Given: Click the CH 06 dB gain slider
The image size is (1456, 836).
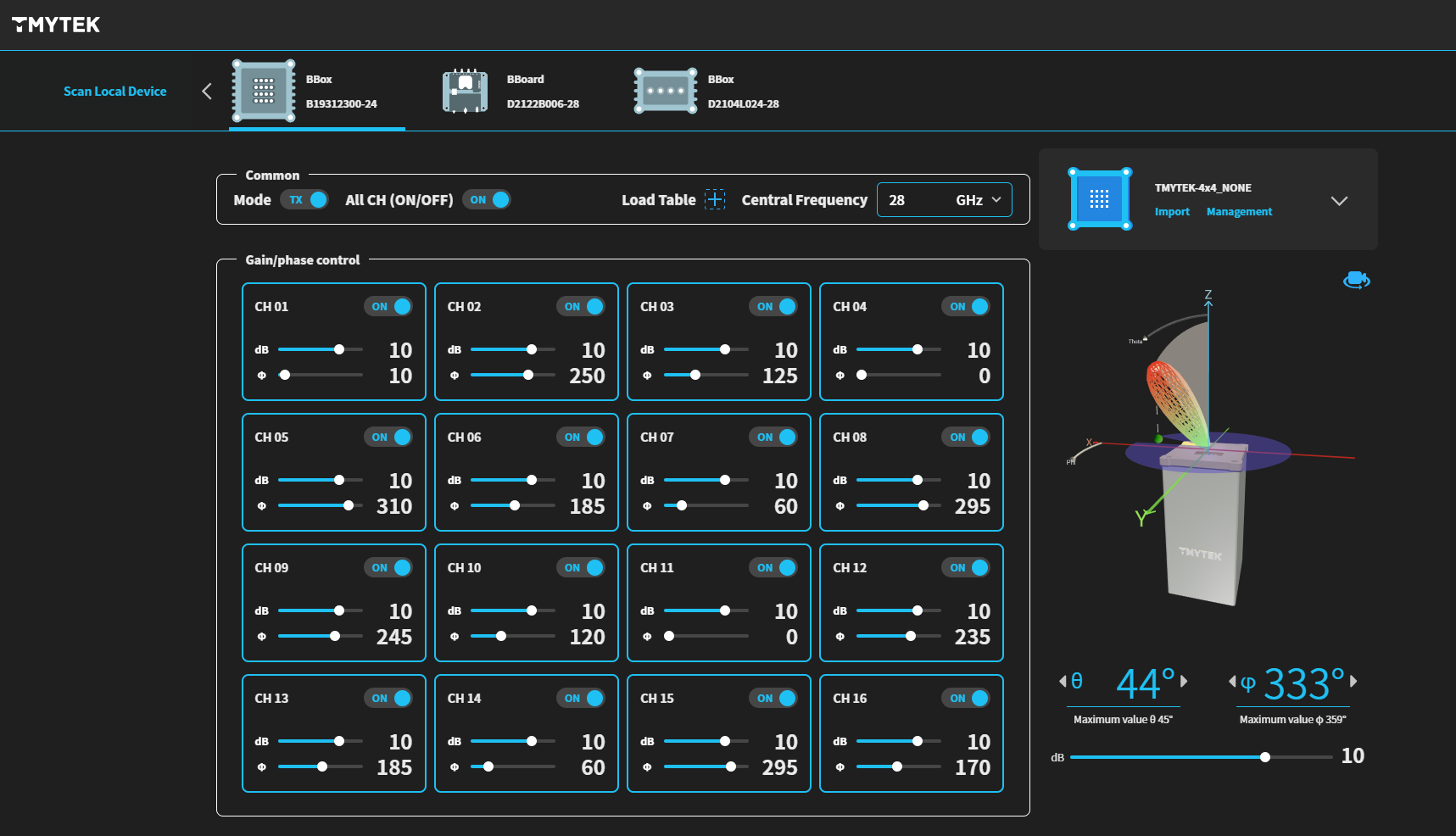Looking at the screenshot, I should [513, 480].
